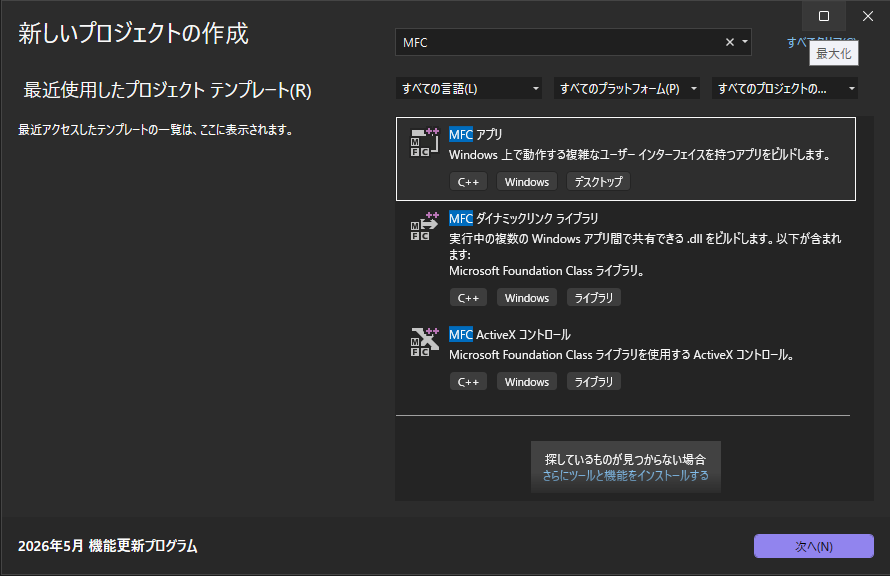Click ライブラリ tag under MFC ダイナミックリンク ライブラリ
The image size is (890, 576).
click(x=594, y=297)
